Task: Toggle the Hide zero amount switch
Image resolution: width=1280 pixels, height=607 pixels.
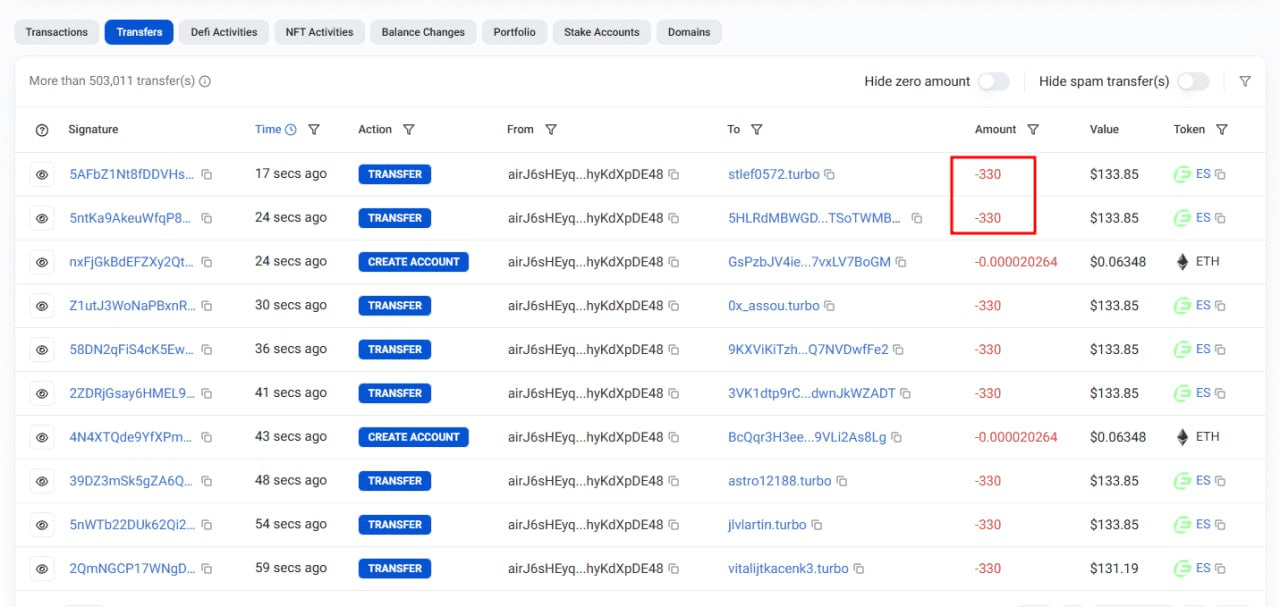Action: click(993, 81)
